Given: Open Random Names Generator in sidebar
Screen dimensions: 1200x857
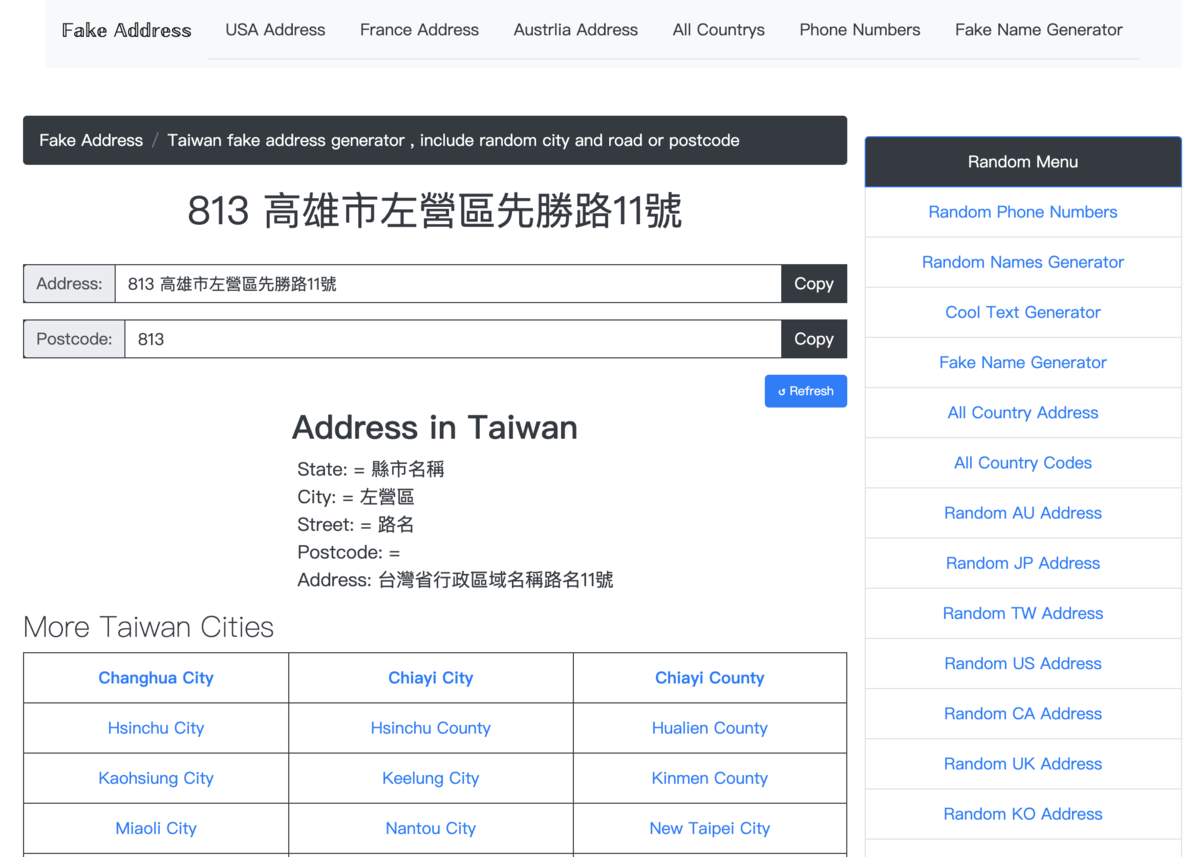Looking at the screenshot, I should tap(1023, 262).
